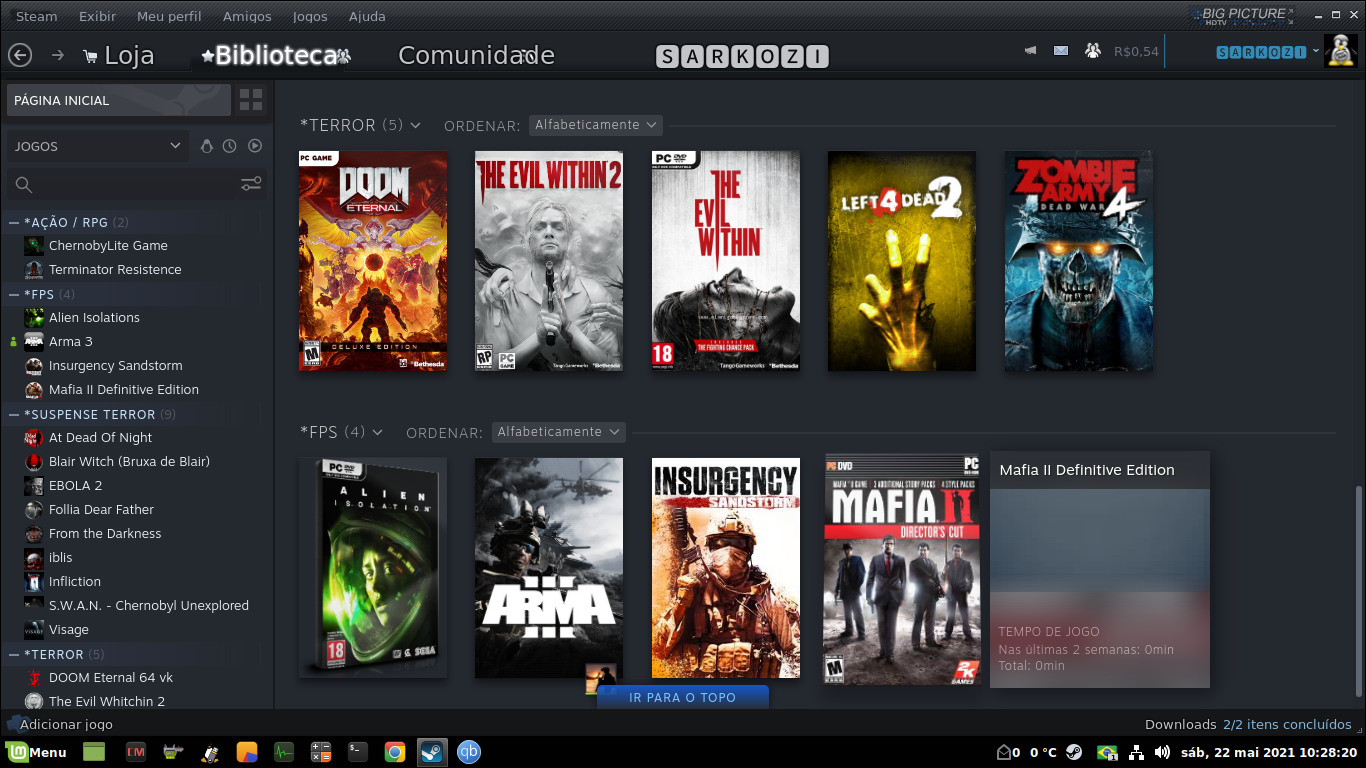This screenshot has width=1366, height=768.
Task: Open advanced filter settings icon
Action: (x=251, y=184)
